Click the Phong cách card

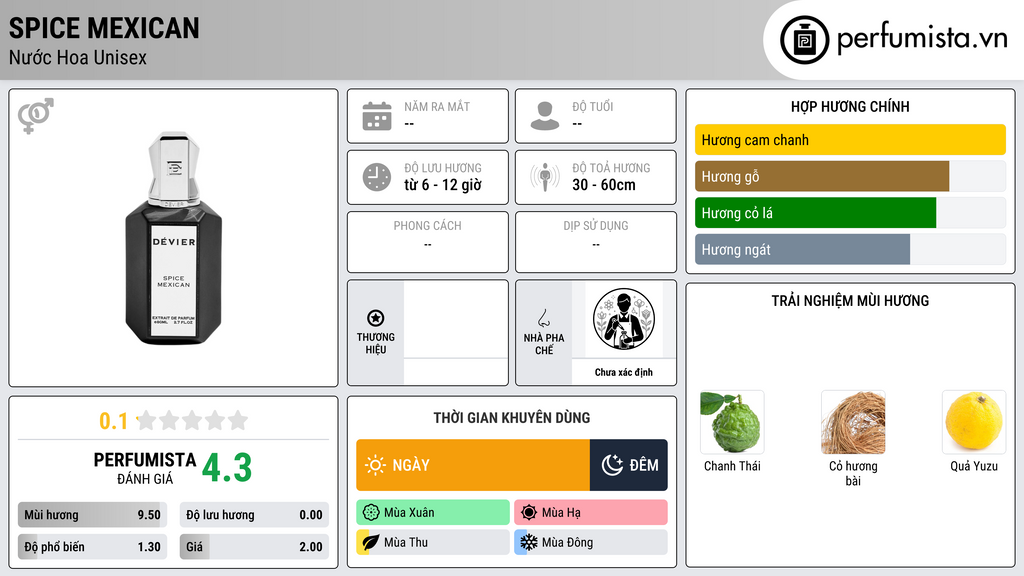pos(428,242)
